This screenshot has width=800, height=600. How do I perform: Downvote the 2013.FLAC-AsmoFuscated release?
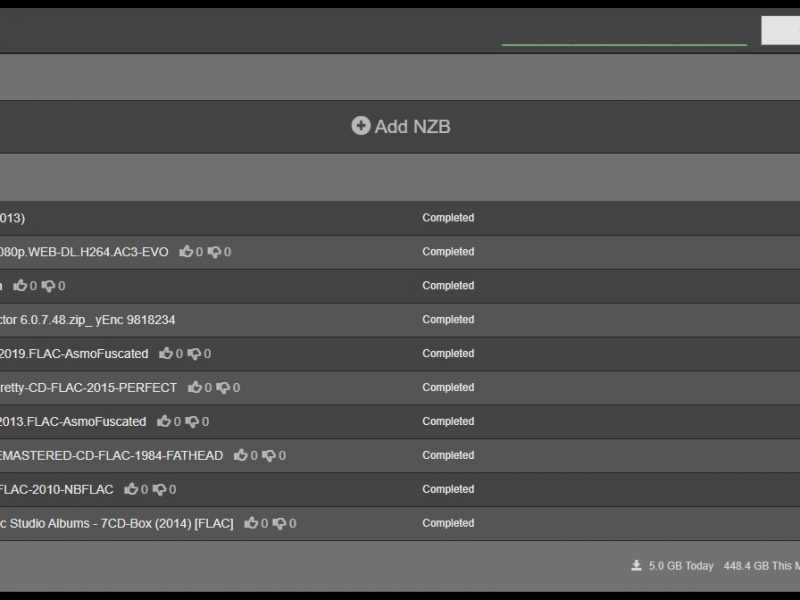coord(195,421)
